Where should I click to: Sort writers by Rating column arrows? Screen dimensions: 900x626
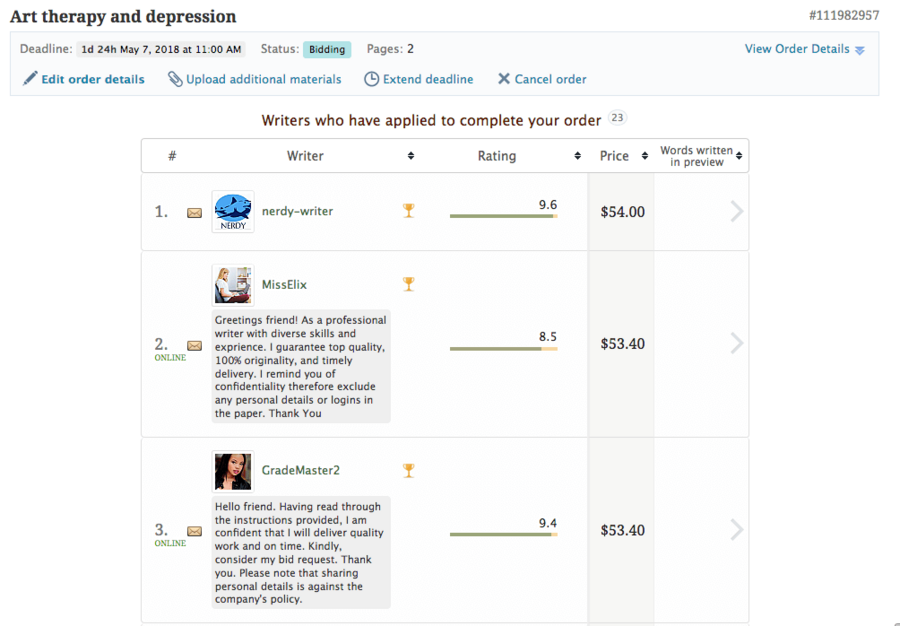[577, 155]
